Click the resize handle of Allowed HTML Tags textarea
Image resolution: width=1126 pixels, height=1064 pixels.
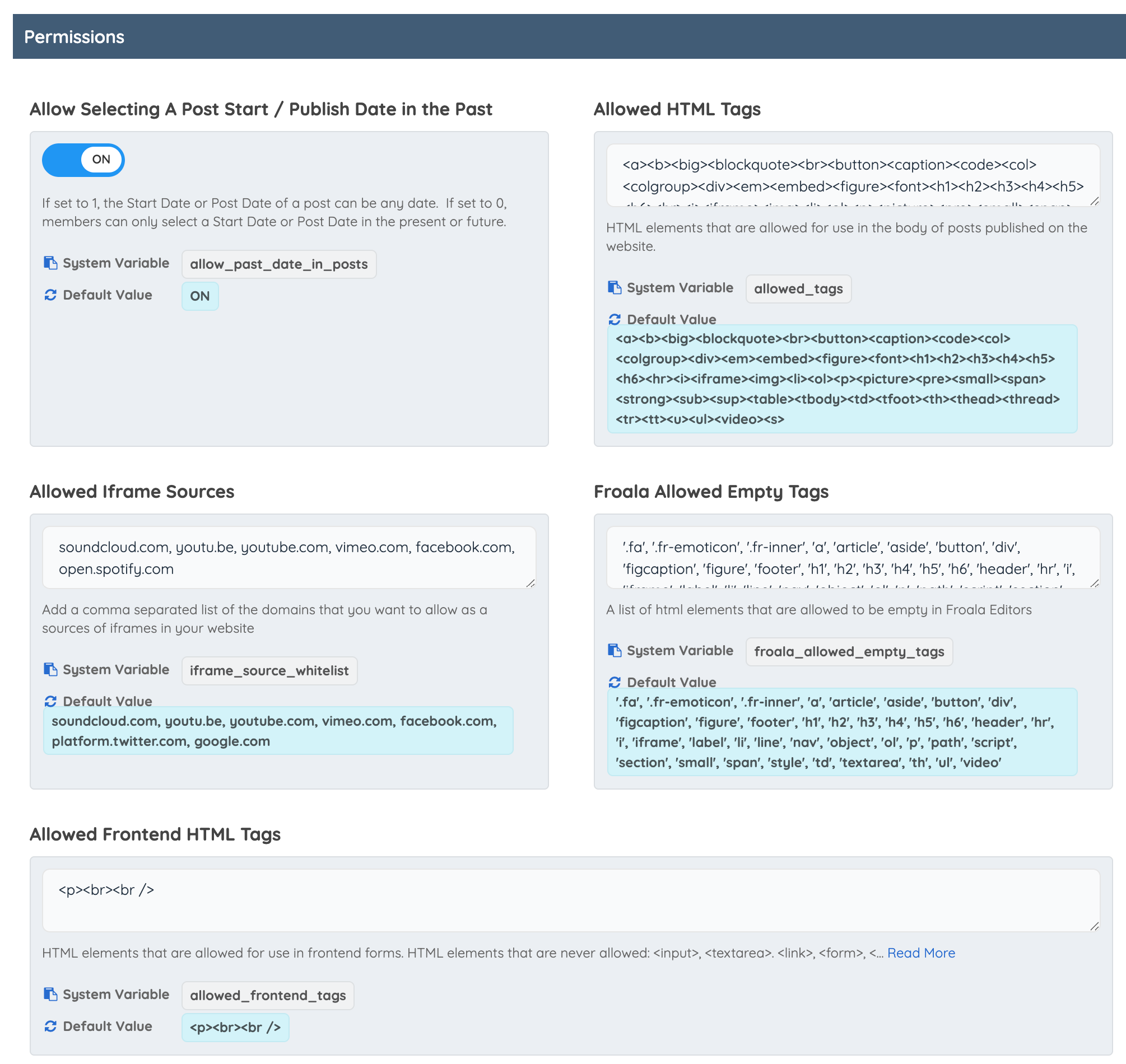[x=1094, y=201]
